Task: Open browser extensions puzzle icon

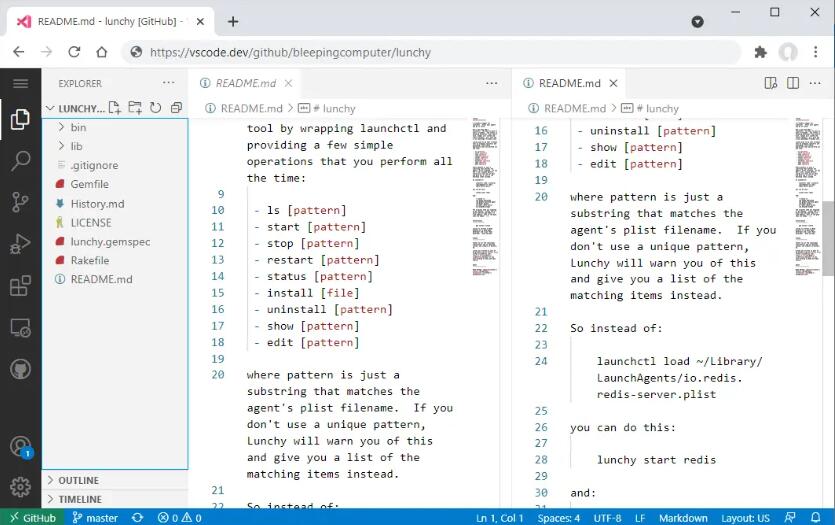Action: tap(760, 52)
